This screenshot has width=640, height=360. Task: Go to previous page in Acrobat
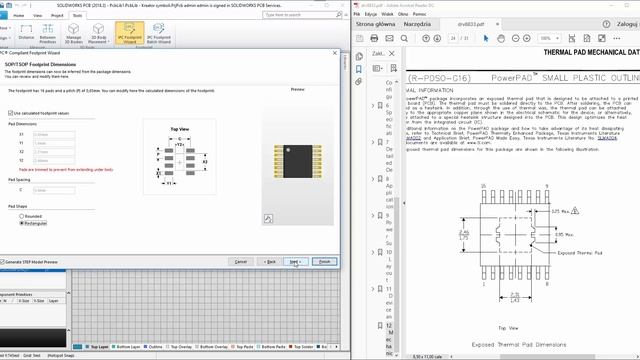pyautogui.click(x=426, y=38)
